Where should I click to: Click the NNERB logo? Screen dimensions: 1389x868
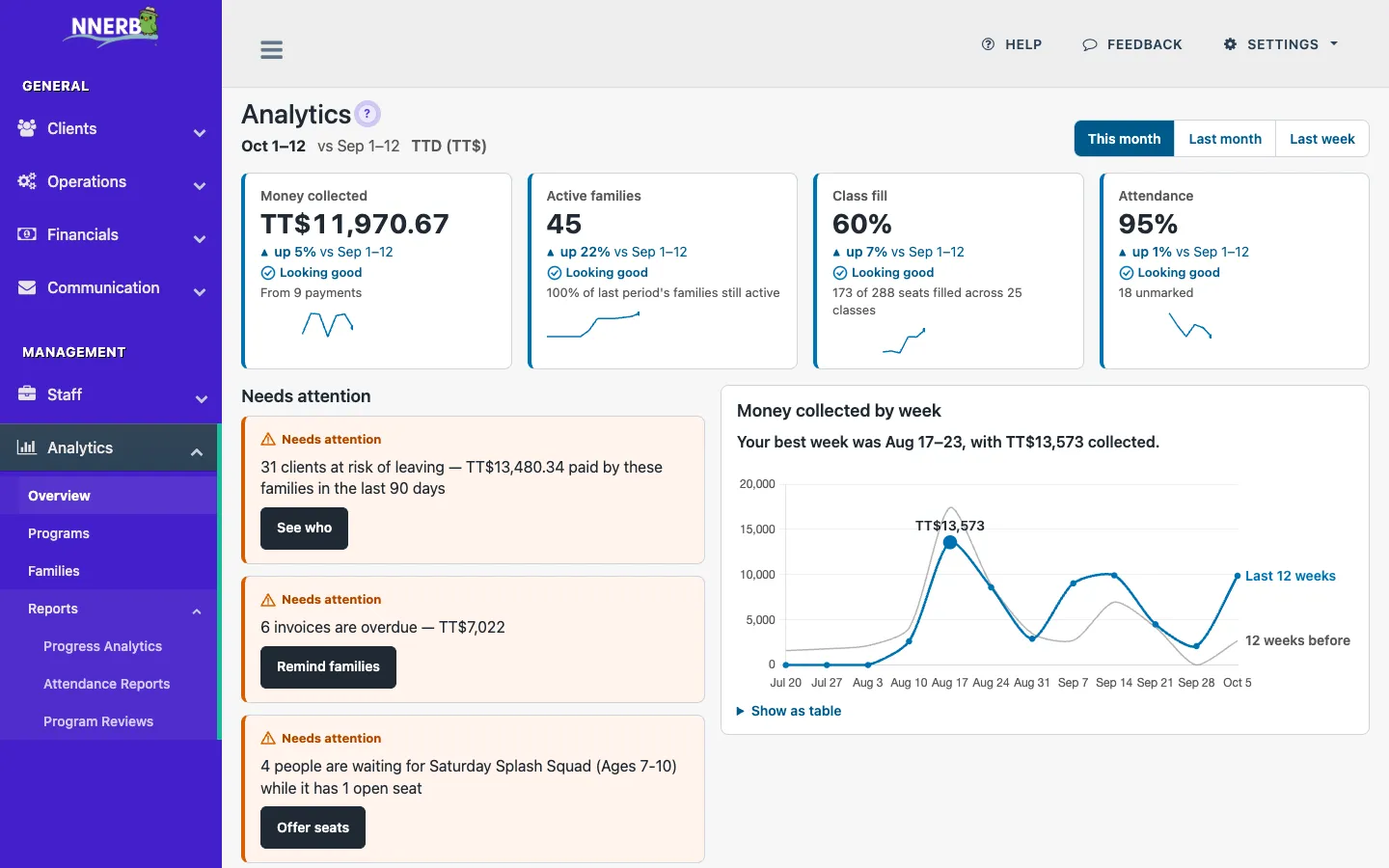point(111,27)
